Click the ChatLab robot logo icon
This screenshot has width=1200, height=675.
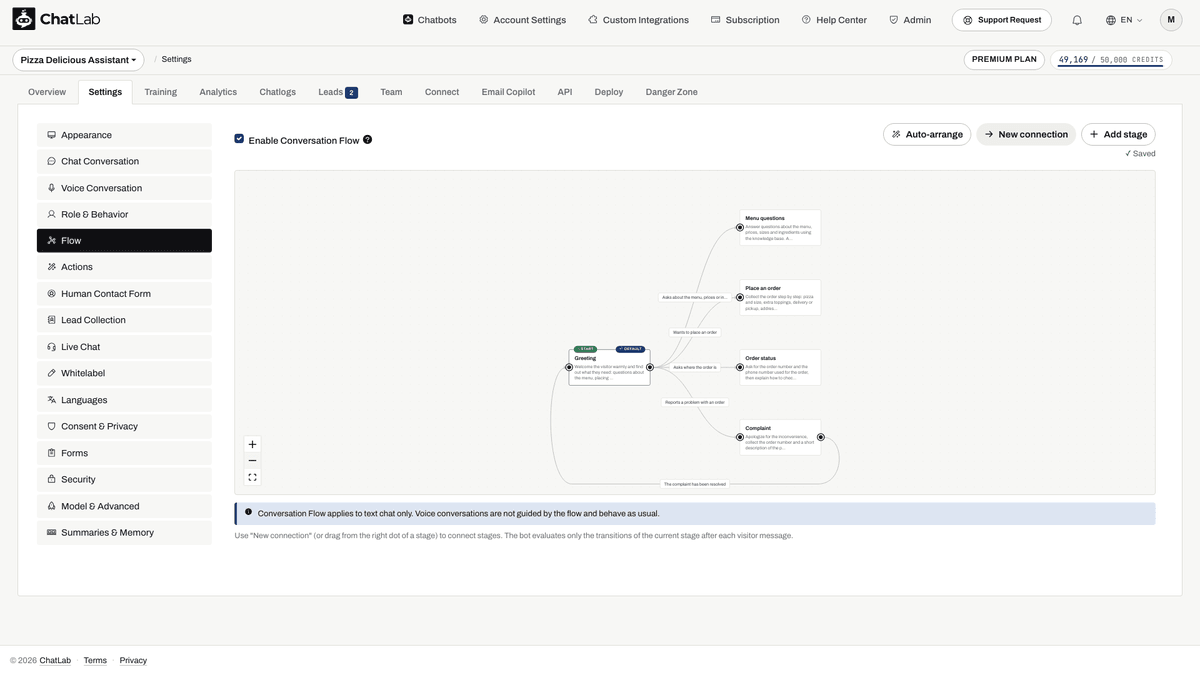pyautogui.click(x=23, y=19)
